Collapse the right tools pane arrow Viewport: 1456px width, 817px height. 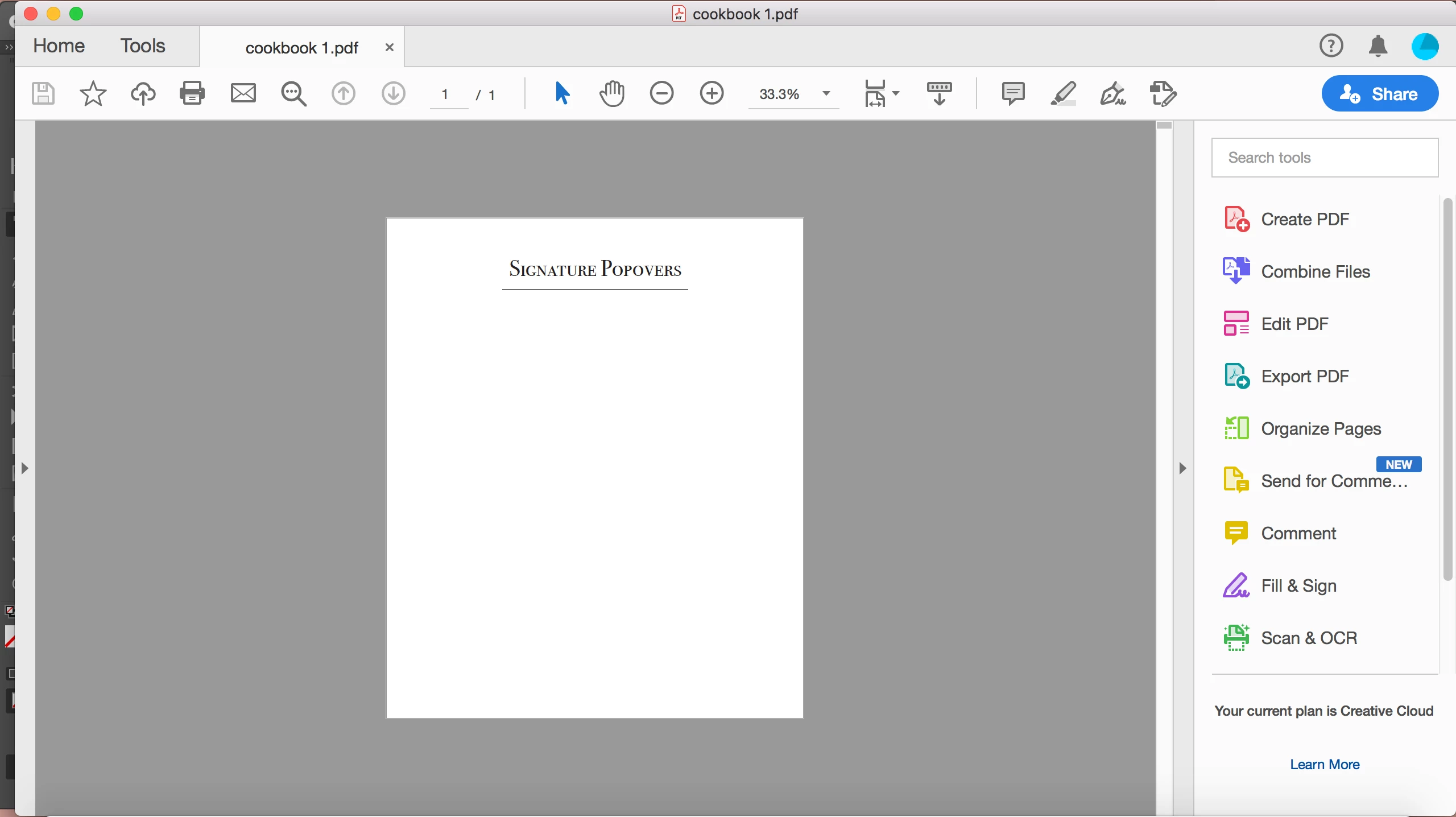1183,468
